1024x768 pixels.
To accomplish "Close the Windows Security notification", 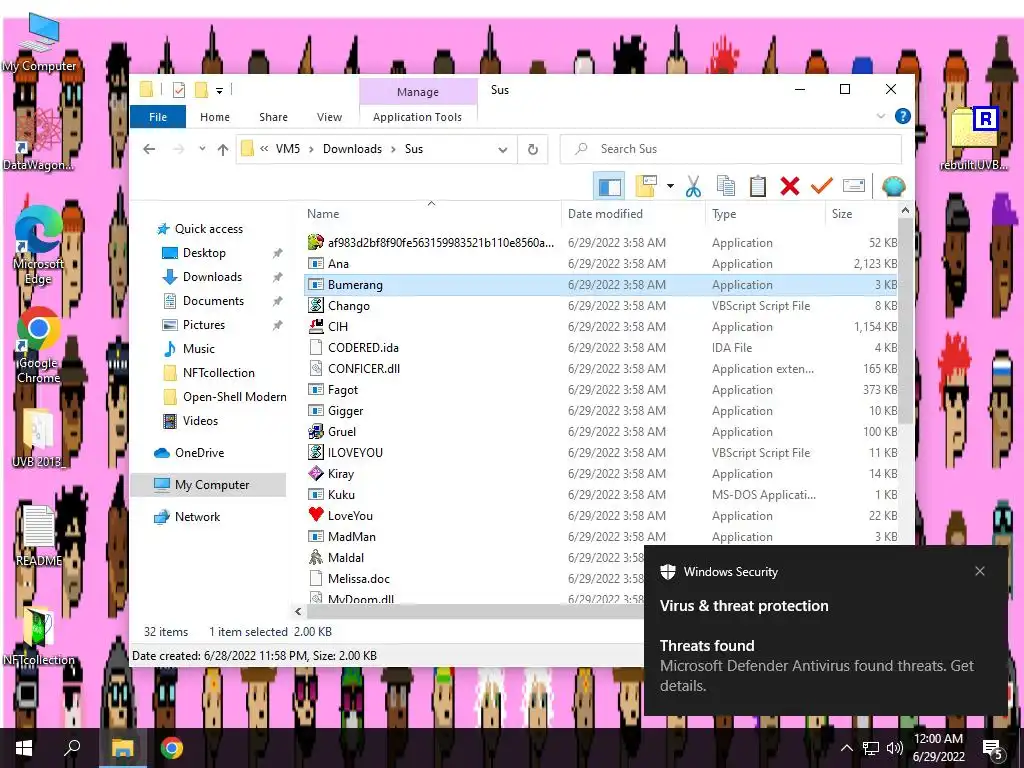I will tap(980, 571).
